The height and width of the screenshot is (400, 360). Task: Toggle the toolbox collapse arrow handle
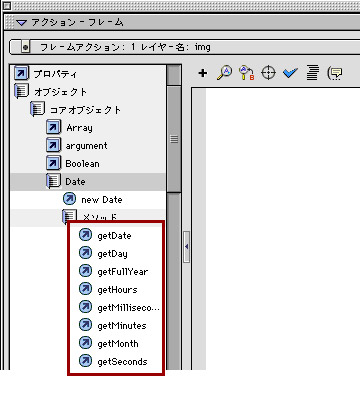pos(186,247)
